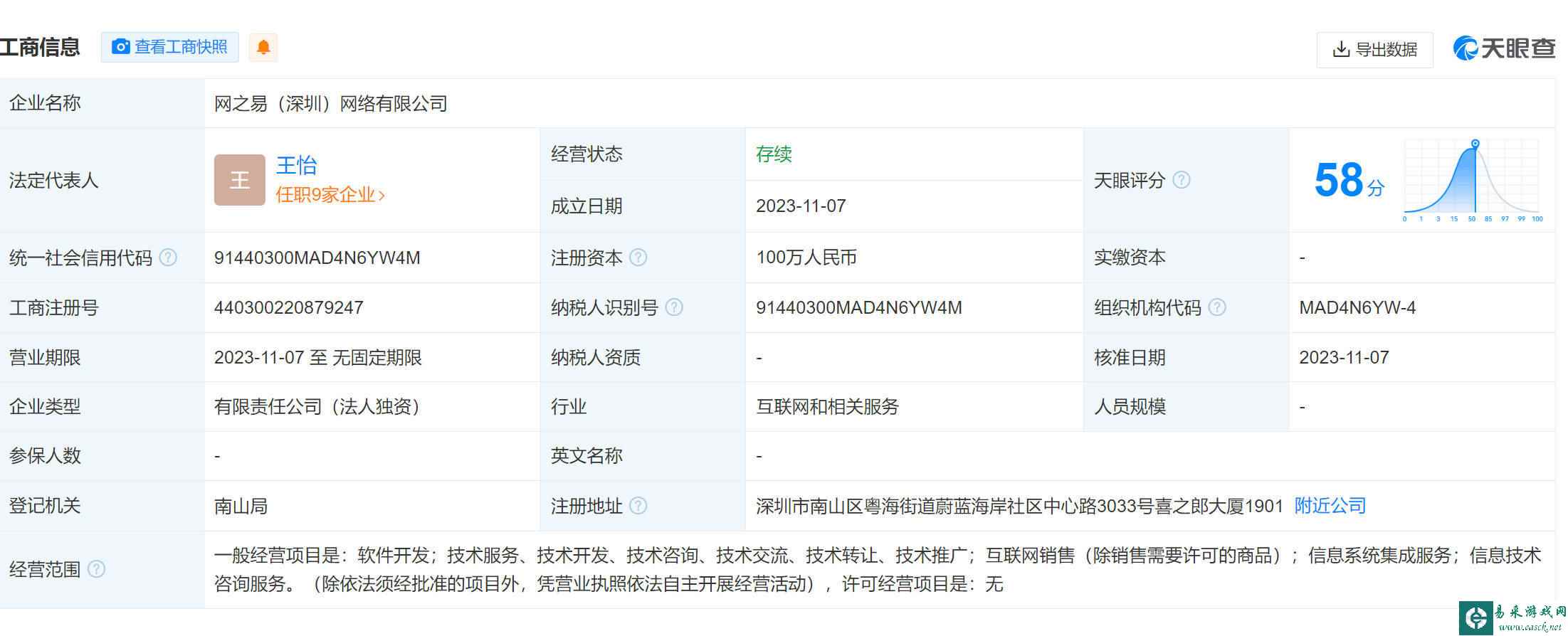The width and height of the screenshot is (1568, 636).
Task: Click help icon next to 统一社会信用代码
Action: [x=168, y=258]
